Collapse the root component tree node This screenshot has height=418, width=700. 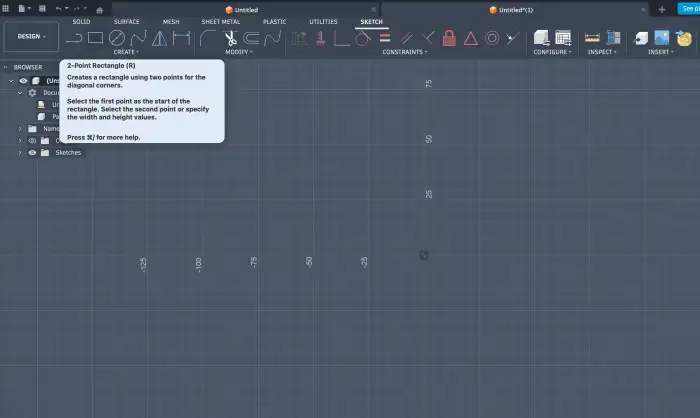(11, 81)
